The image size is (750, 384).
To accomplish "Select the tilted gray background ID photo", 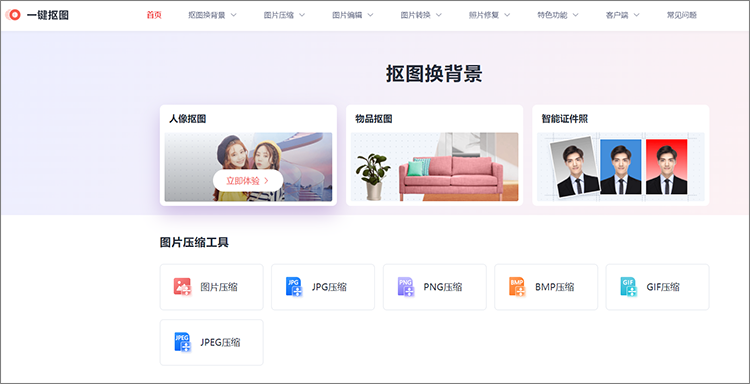I will click(575, 166).
